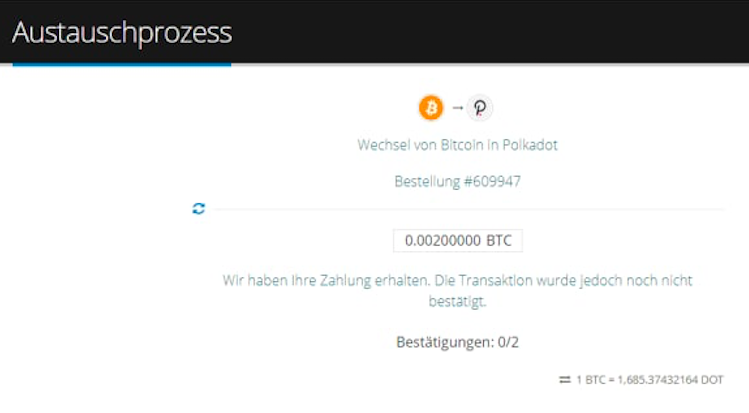
Task: Click the word Polkadot in the exchange title
Action: [x=530, y=145]
